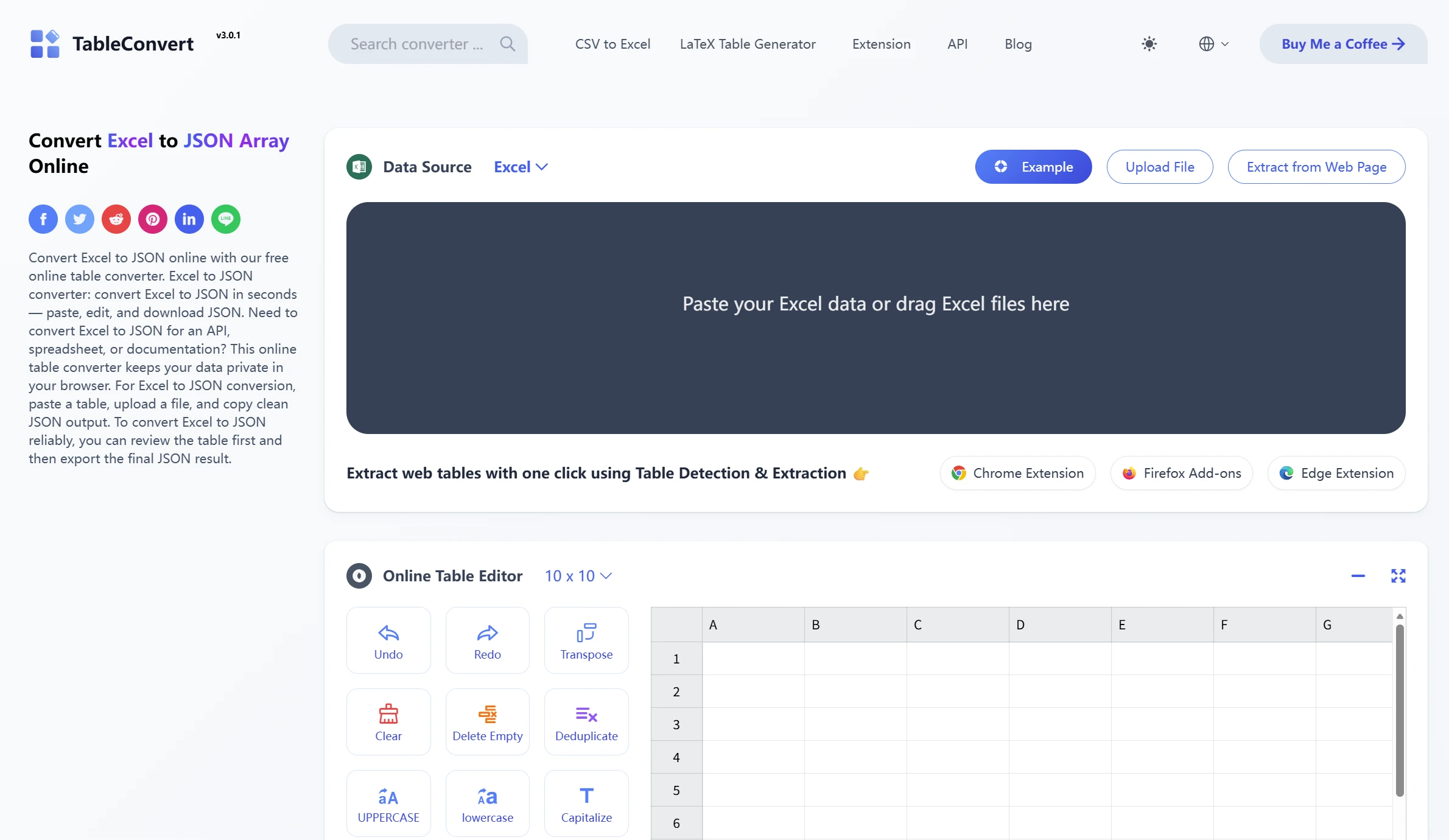This screenshot has width=1449, height=840.
Task: Visit the Blog
Action: tap(1018, 44)
